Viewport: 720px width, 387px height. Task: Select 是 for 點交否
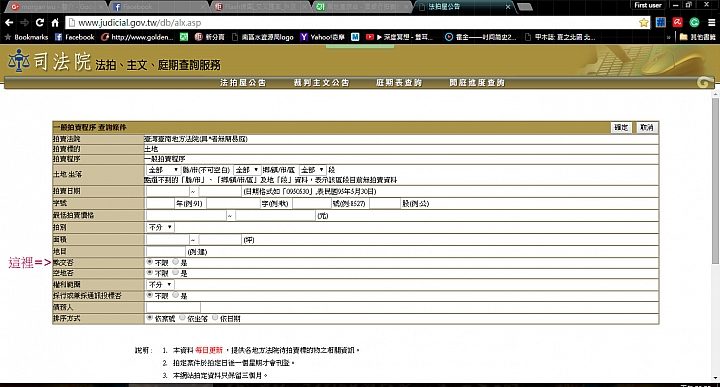[175, 262]
